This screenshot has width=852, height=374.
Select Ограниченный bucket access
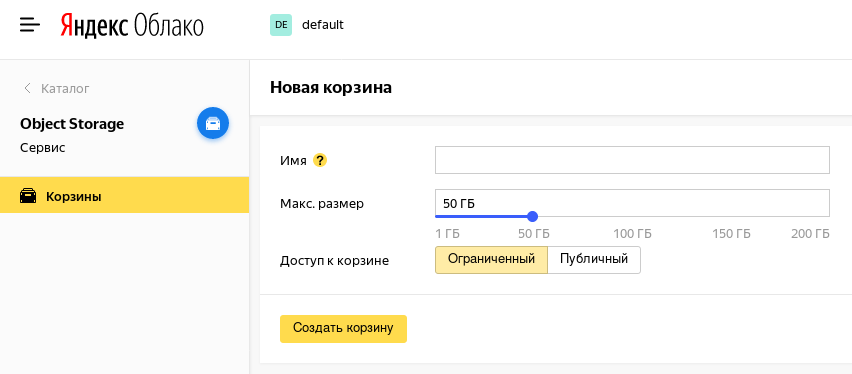tap(491, 259)
